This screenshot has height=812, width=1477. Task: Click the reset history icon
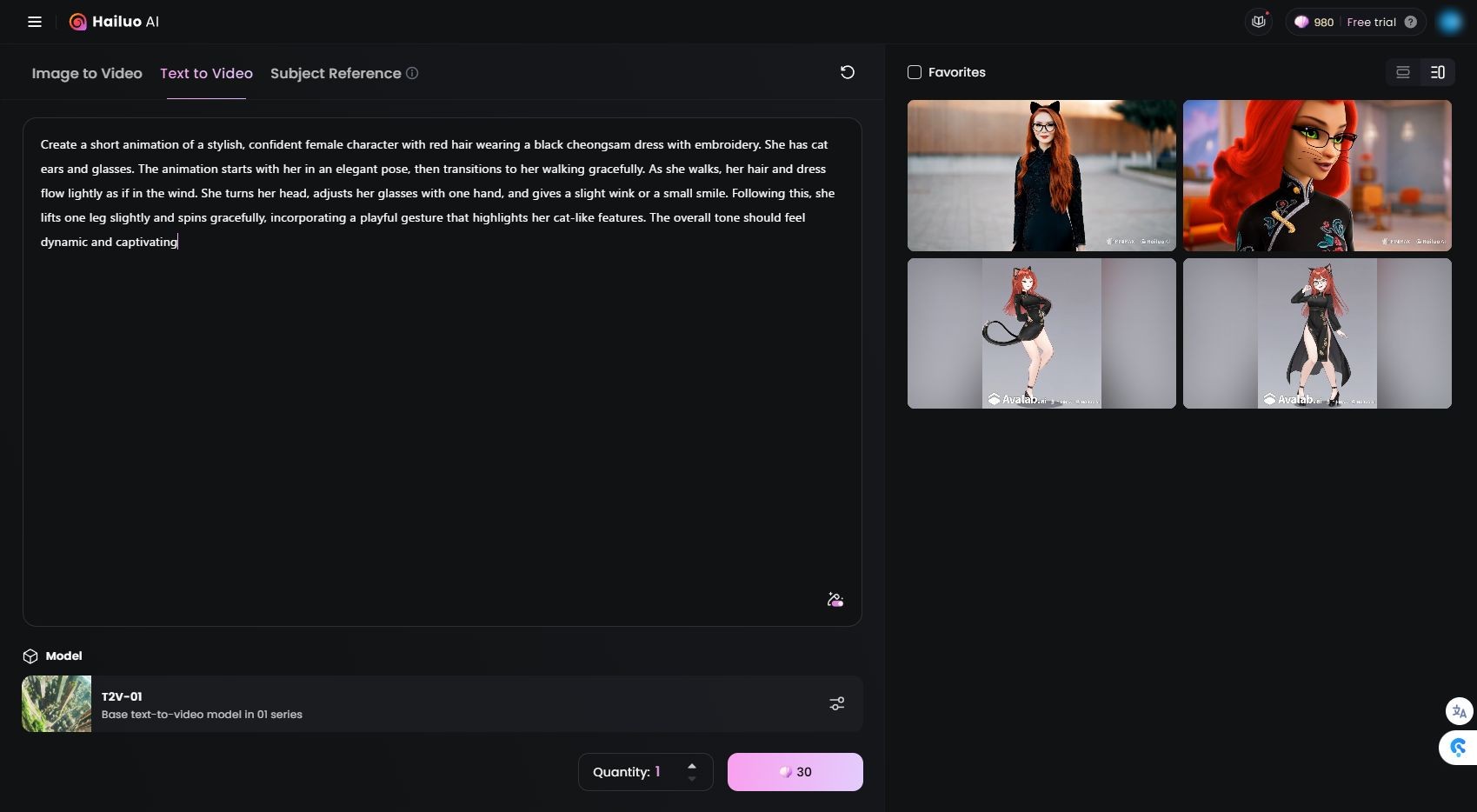848,72
